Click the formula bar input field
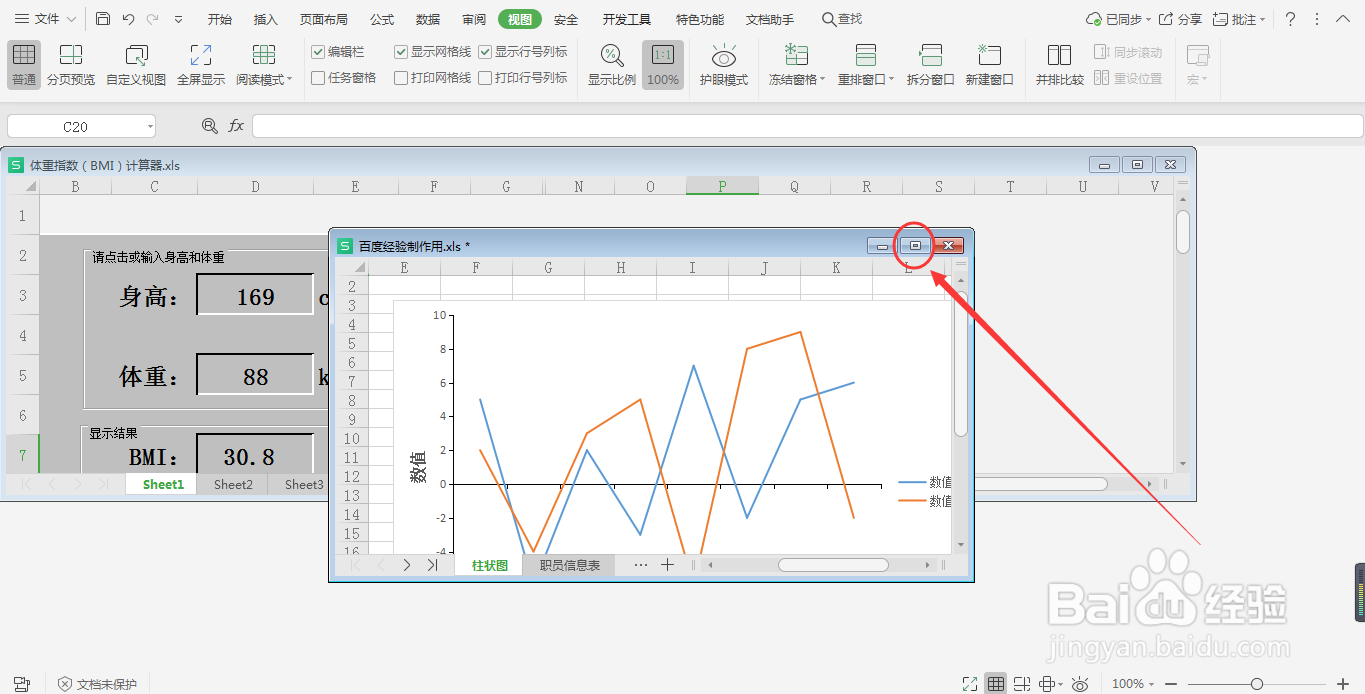This screenshot has height=694, width=1365. click(807, 126)
